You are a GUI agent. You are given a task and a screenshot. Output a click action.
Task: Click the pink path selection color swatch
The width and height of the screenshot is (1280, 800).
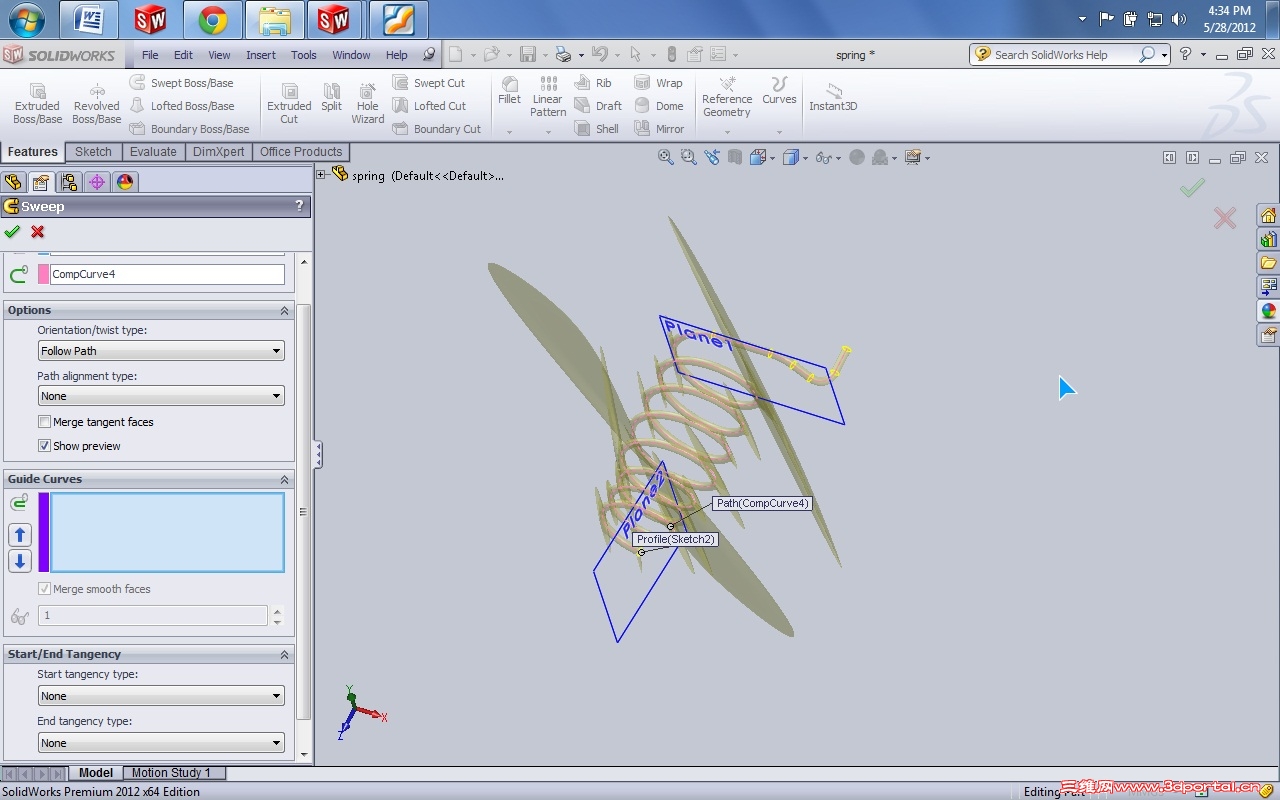click(x=43, y=274)
